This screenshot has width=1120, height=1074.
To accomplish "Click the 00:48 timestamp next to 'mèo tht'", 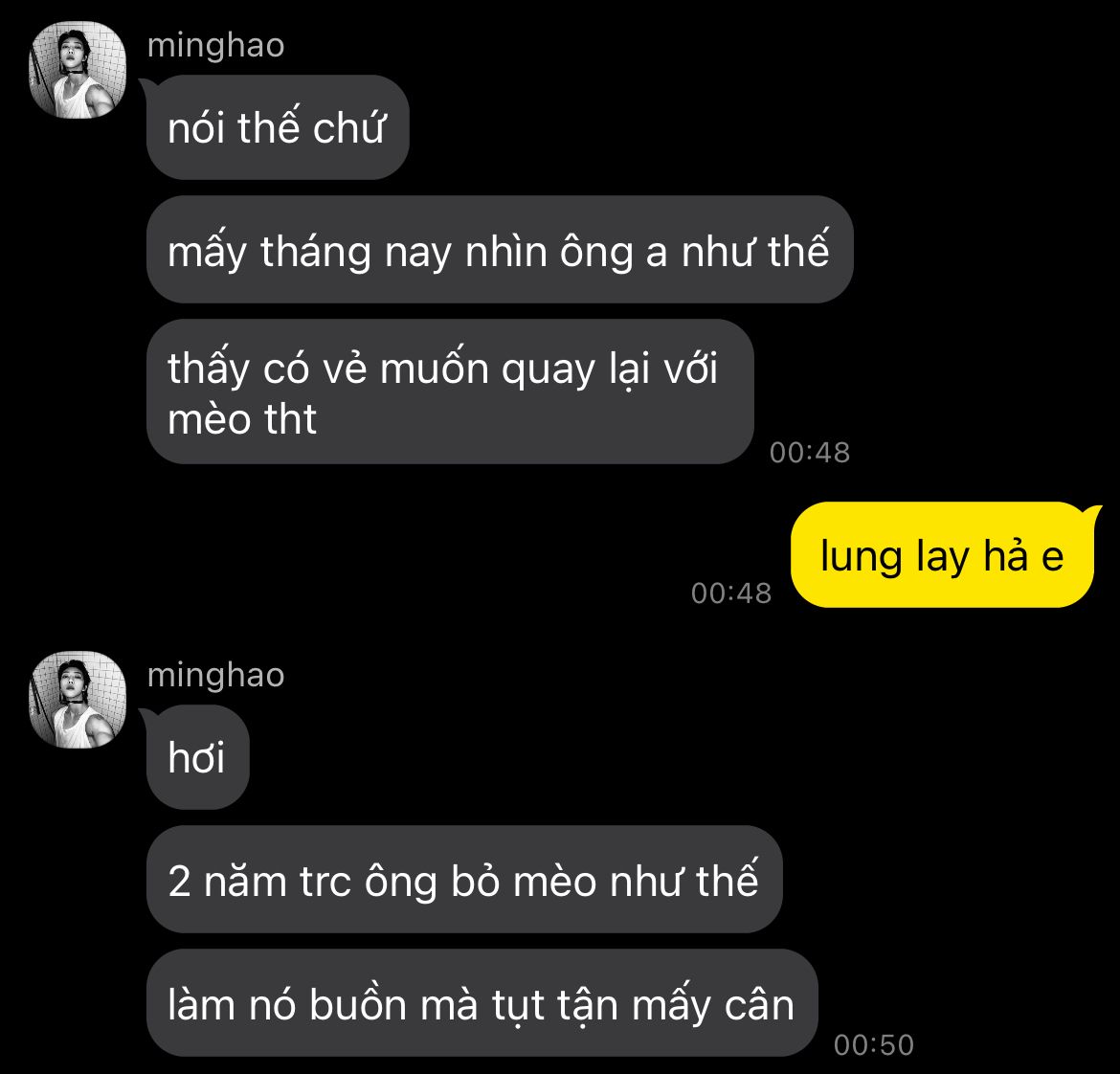I will [809, 452].
